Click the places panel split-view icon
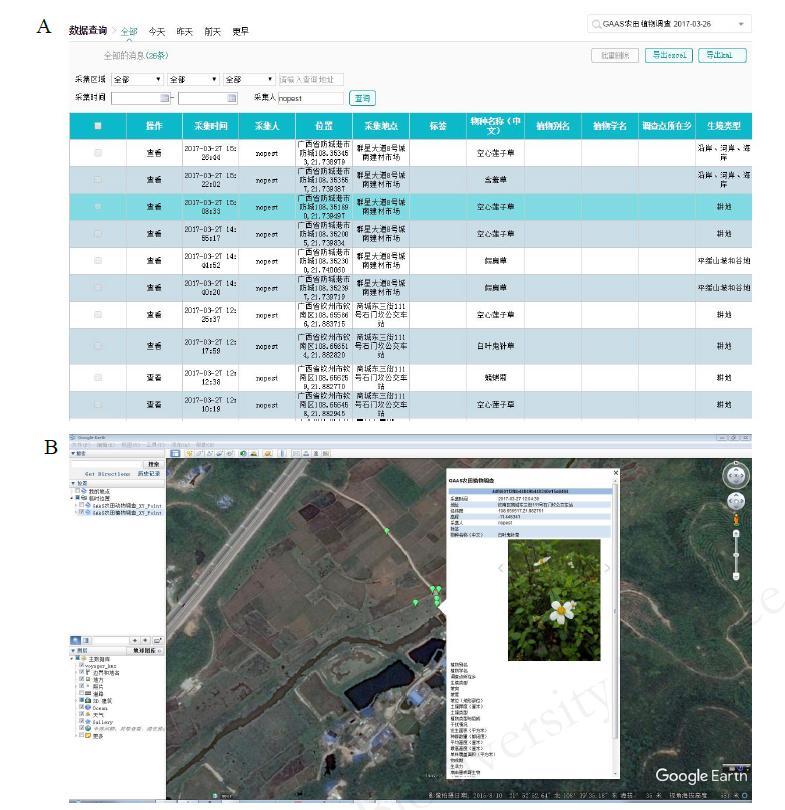The width and height of the screenshot is (785, 810). [86, 640]
